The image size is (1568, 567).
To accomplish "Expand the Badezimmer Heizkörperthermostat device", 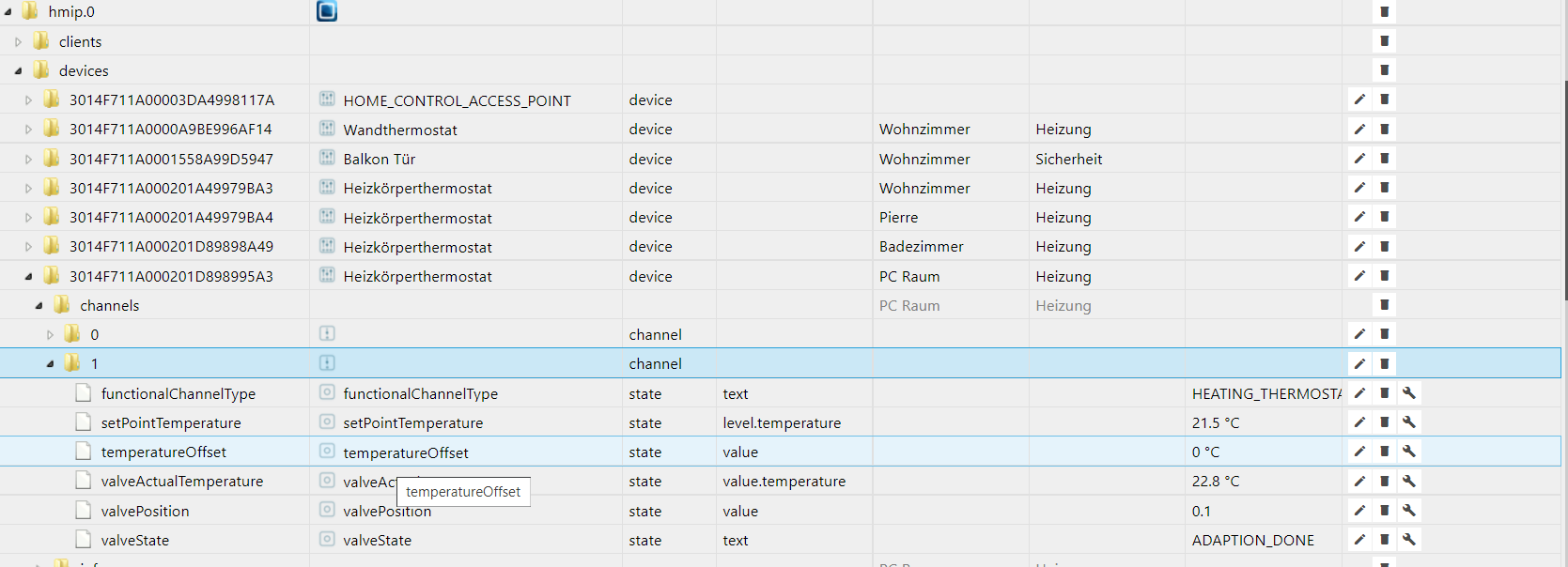I will pos(28,247).
